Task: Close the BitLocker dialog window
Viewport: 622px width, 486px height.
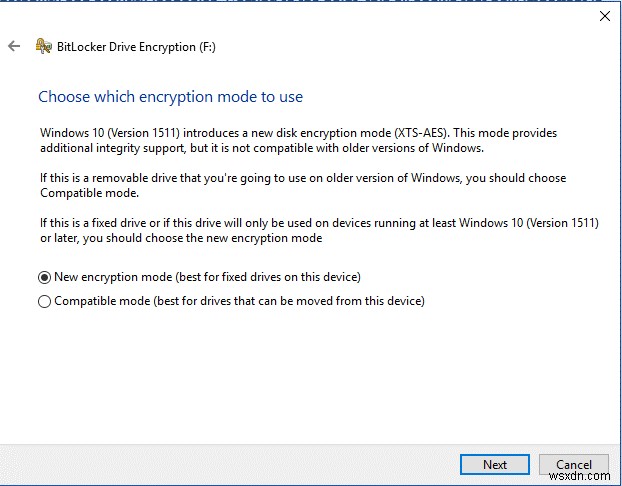Action: click(x=604, y=16)
